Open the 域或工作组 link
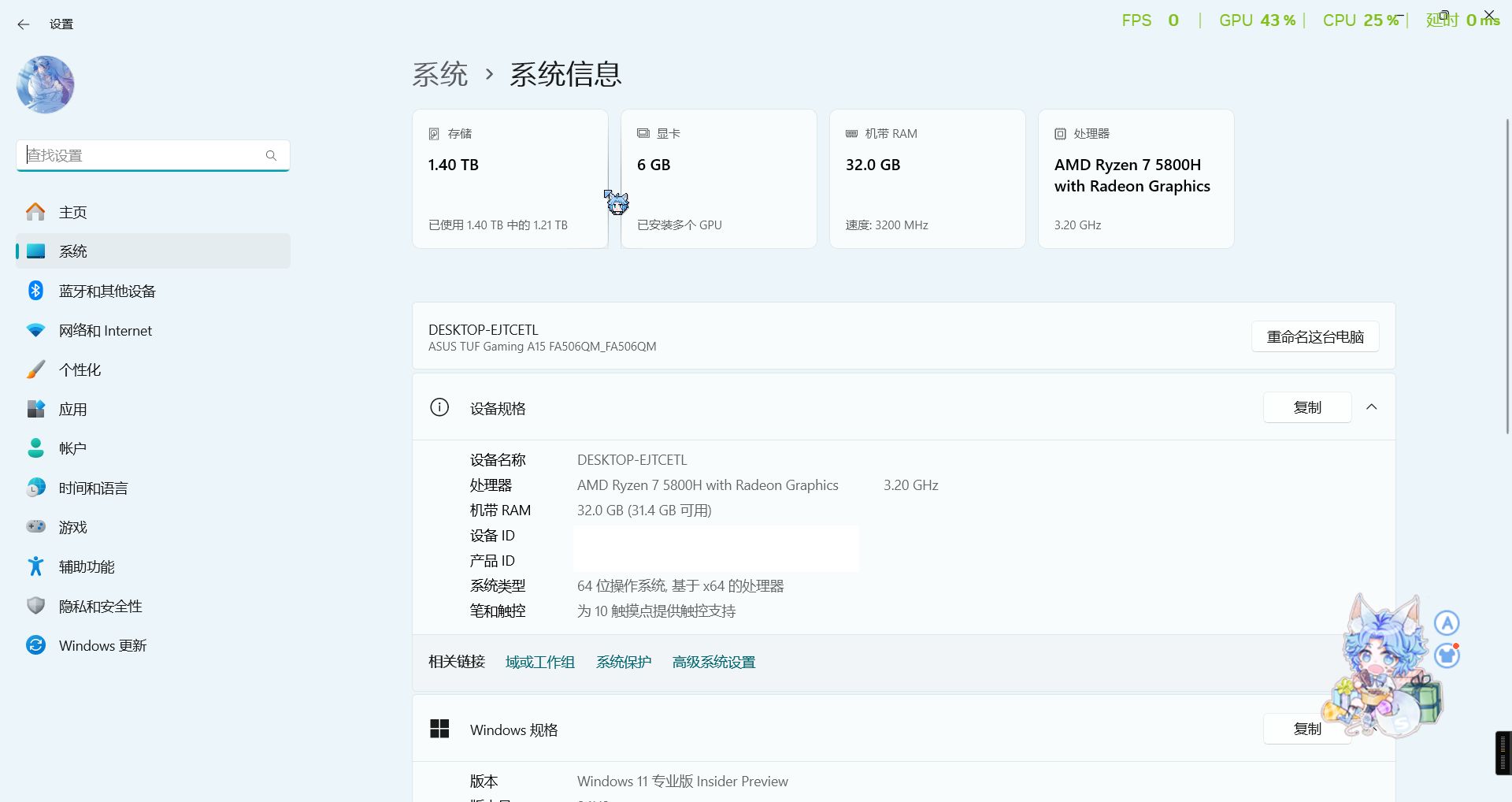Image resolution: width=1512 pixels, height=802 pixels. click(539, 663)
